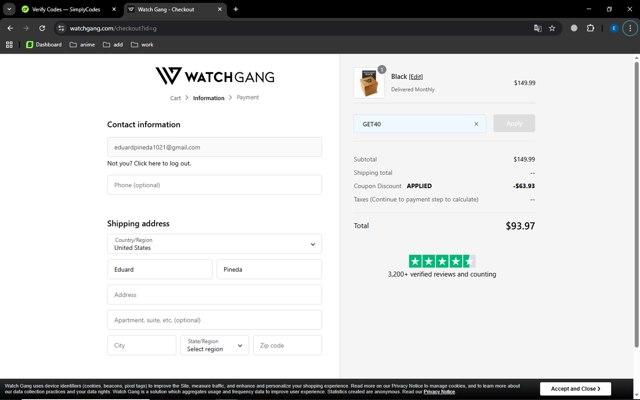The image size is (640, 400).
Task: Focus the Apartment, suite, etc. field
Action: click(x=214, y=320)
